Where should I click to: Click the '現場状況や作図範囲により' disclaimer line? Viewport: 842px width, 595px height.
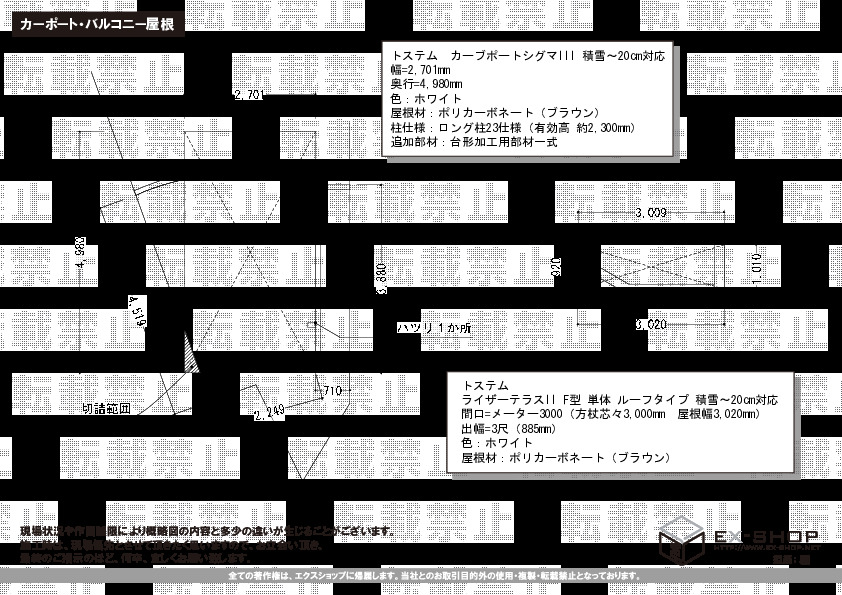pos(208,532)
